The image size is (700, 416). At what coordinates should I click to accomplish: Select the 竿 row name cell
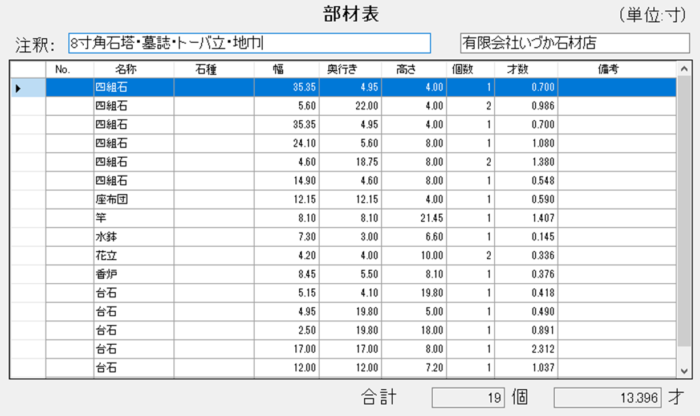[133, 218]
